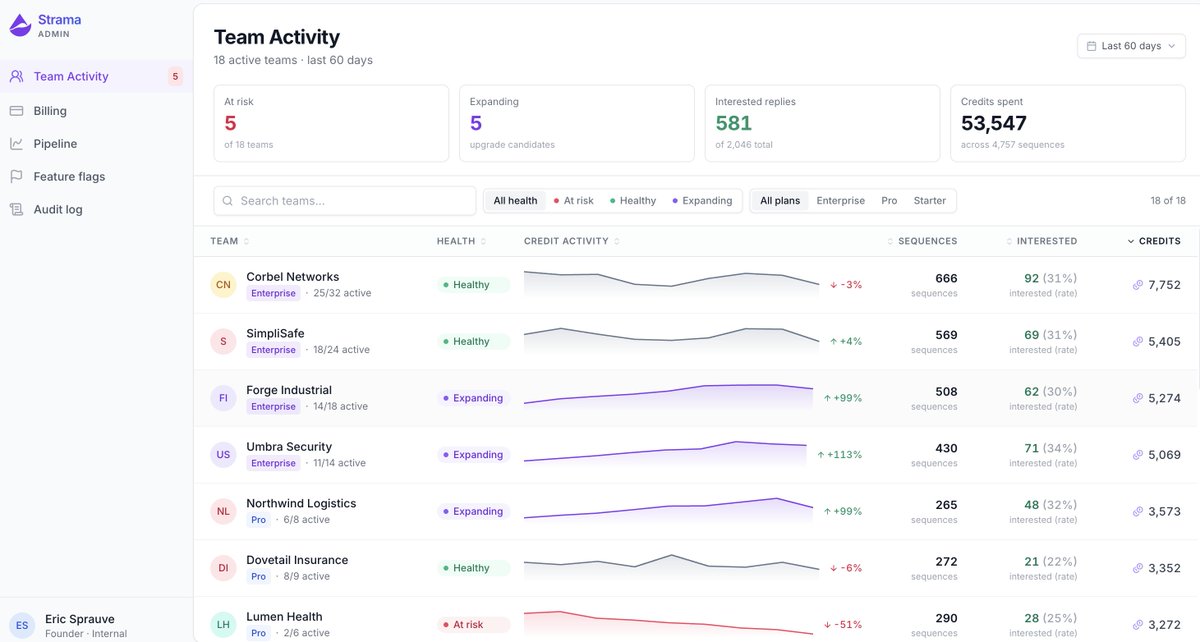Click the LH avatar for Lumen Health

pyautogui.click(x=223, y=625)
